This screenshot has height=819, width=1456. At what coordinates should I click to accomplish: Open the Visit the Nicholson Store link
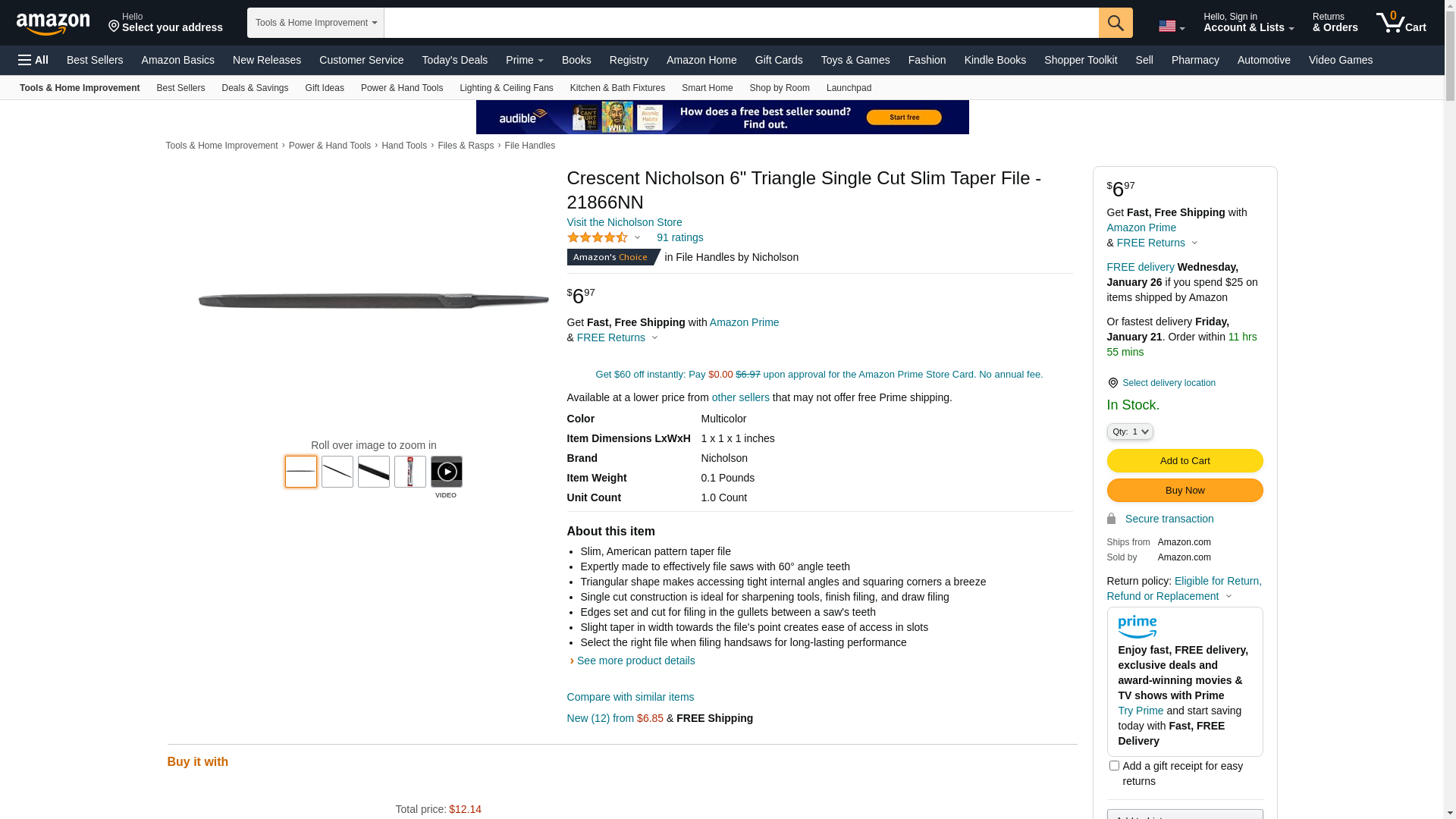pos(624,222)
